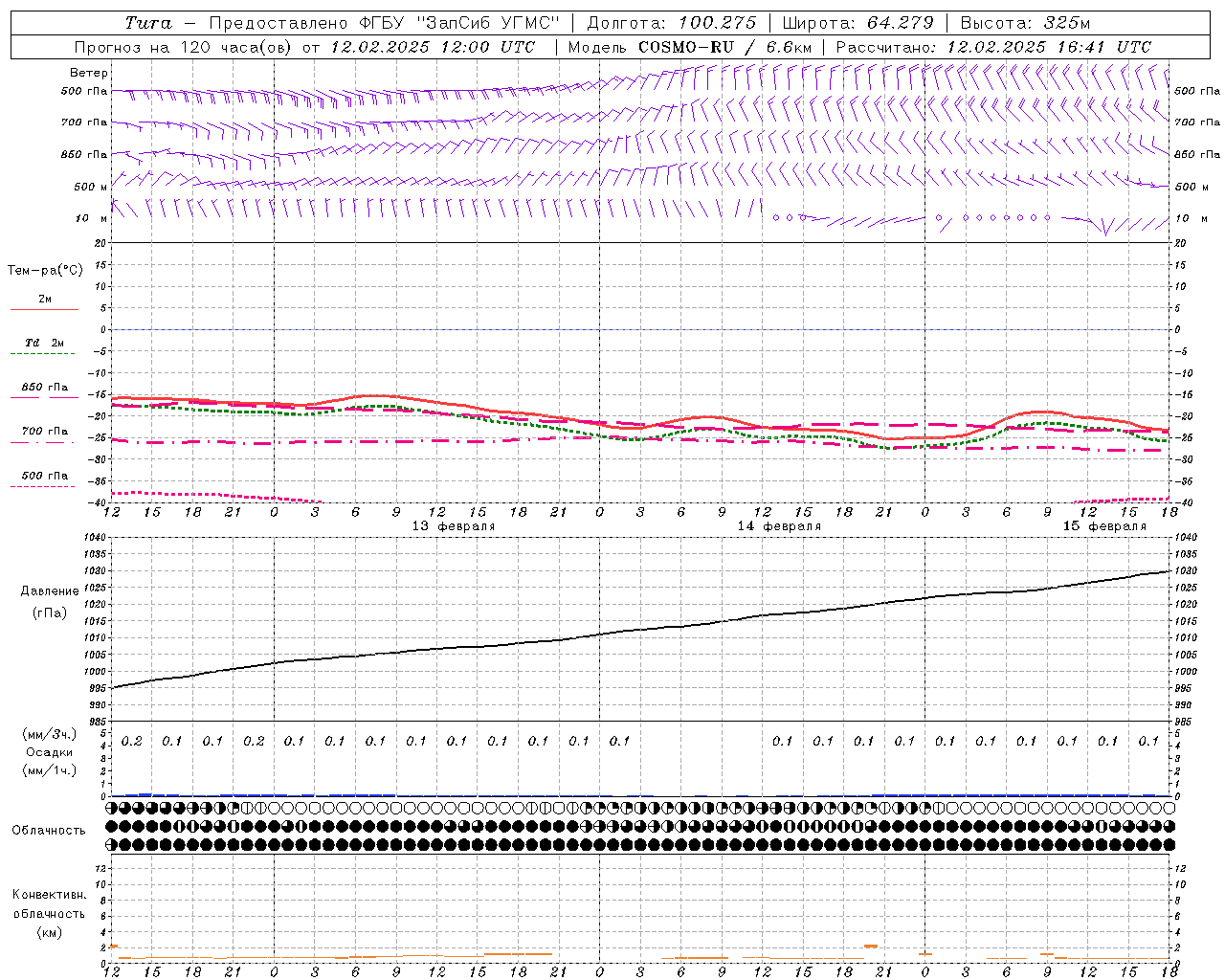Click the "Ветер" wind panel label

point(89,73)
